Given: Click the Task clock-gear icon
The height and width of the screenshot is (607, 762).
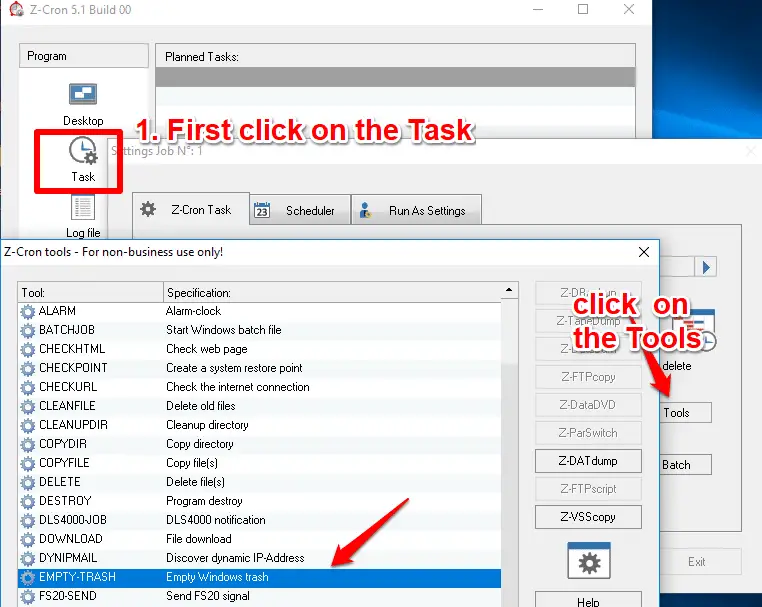Looking at the screenshot, I should coord(83,151).
